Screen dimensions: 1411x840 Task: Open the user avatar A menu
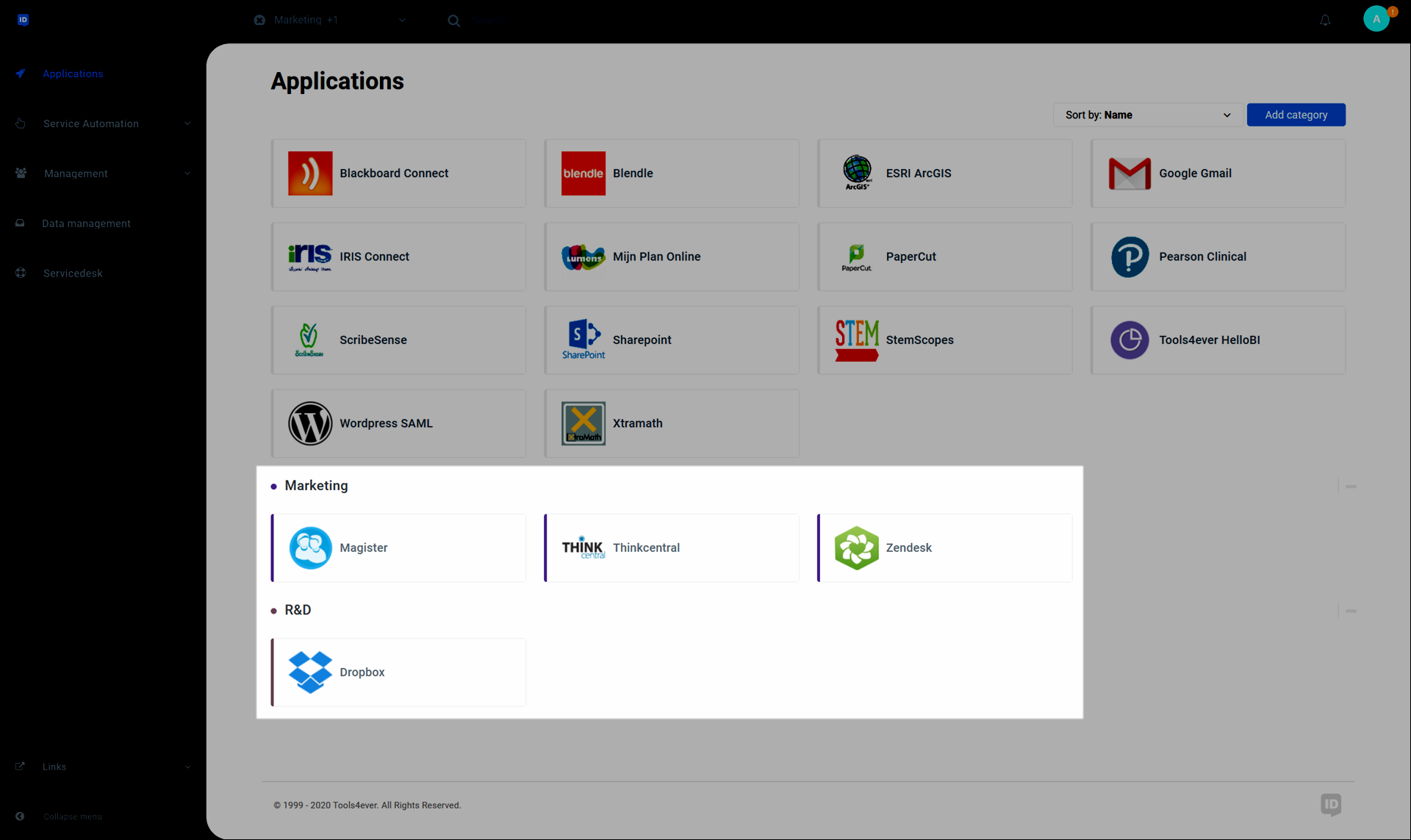pyautogui.click(x=1376, y=19)
